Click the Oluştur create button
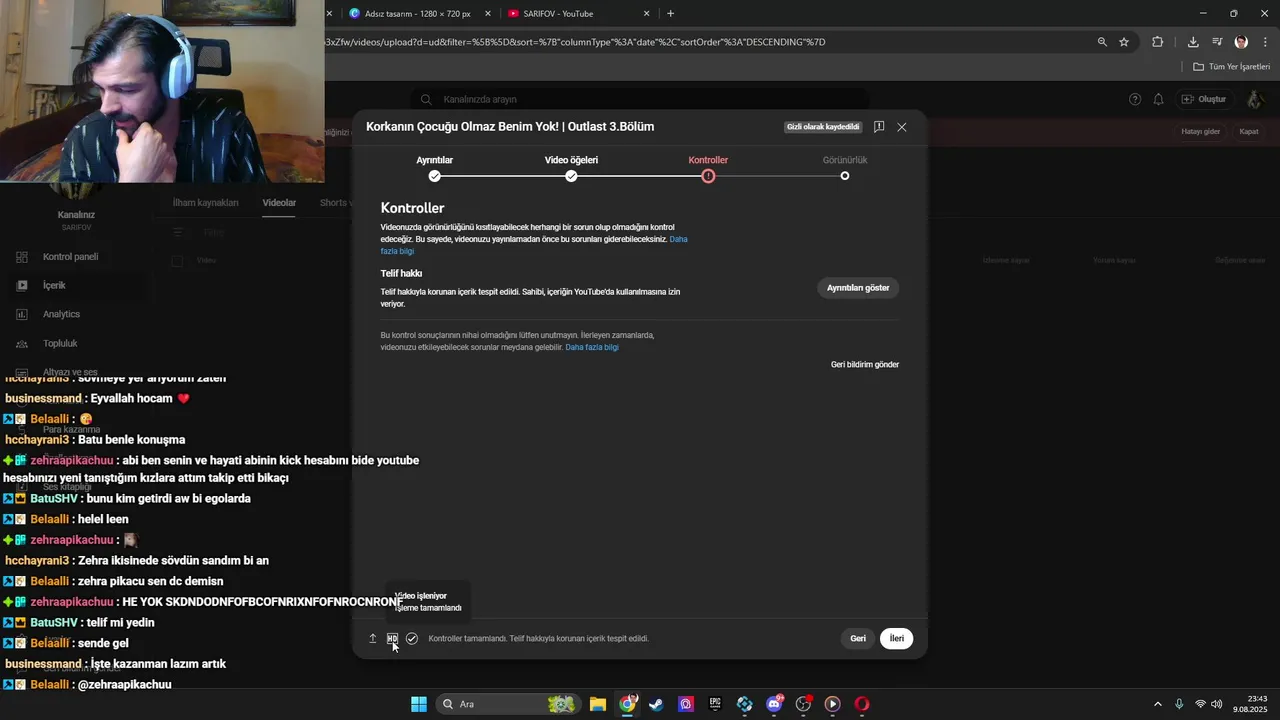The height and width of the screenshot is (720, 1280). (1204, 99)
